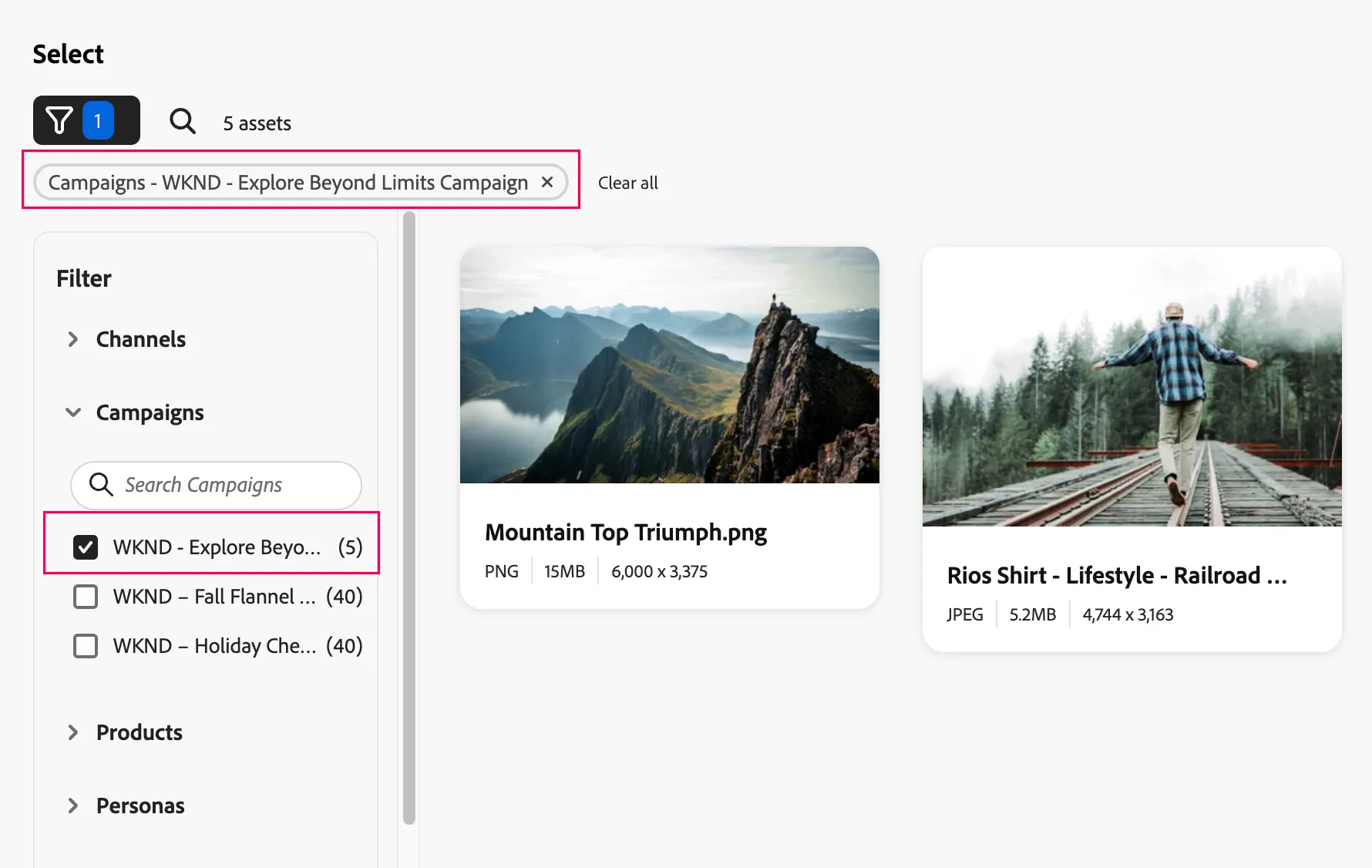Open the Rios Shirt railroad thumbnail
Image resolution: width=1372 pixels, height=868 pixels.
coord(1132,386)
